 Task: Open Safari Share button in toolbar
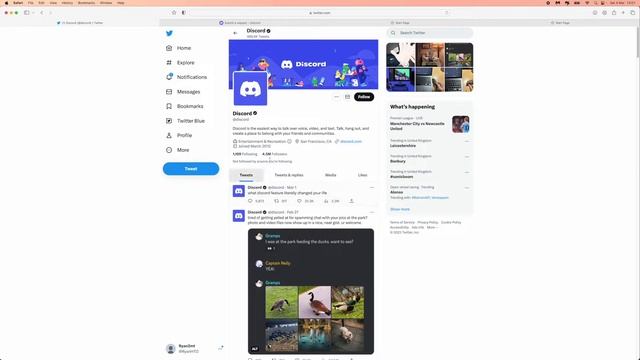(x=614, y=13)
